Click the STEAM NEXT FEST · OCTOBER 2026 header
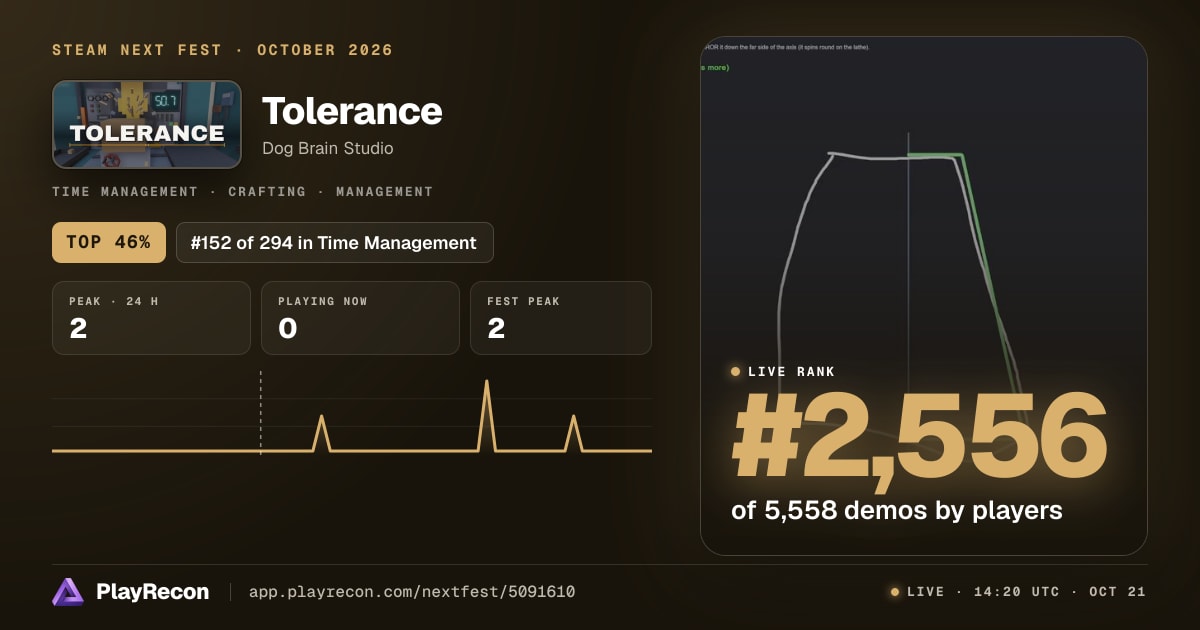The width and height of the screenshot is (1200, 630). (x=223, y=50)
